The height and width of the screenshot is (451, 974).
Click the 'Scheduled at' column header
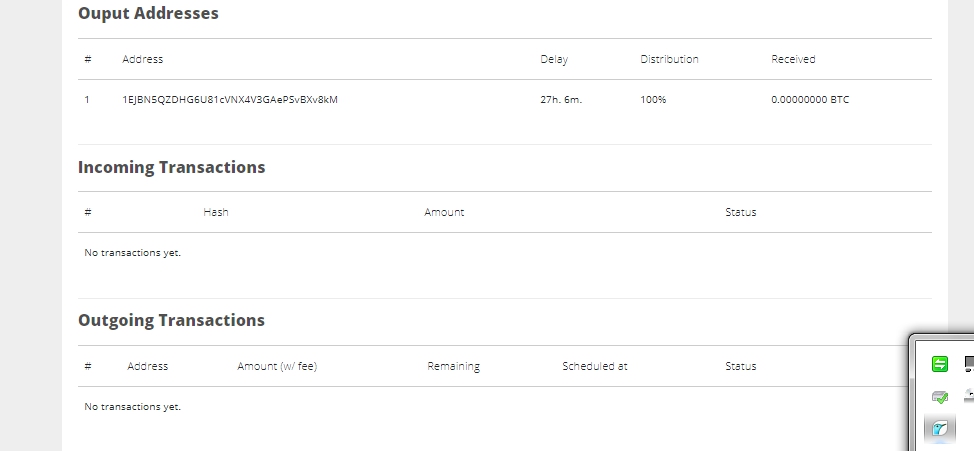[595, 366]
